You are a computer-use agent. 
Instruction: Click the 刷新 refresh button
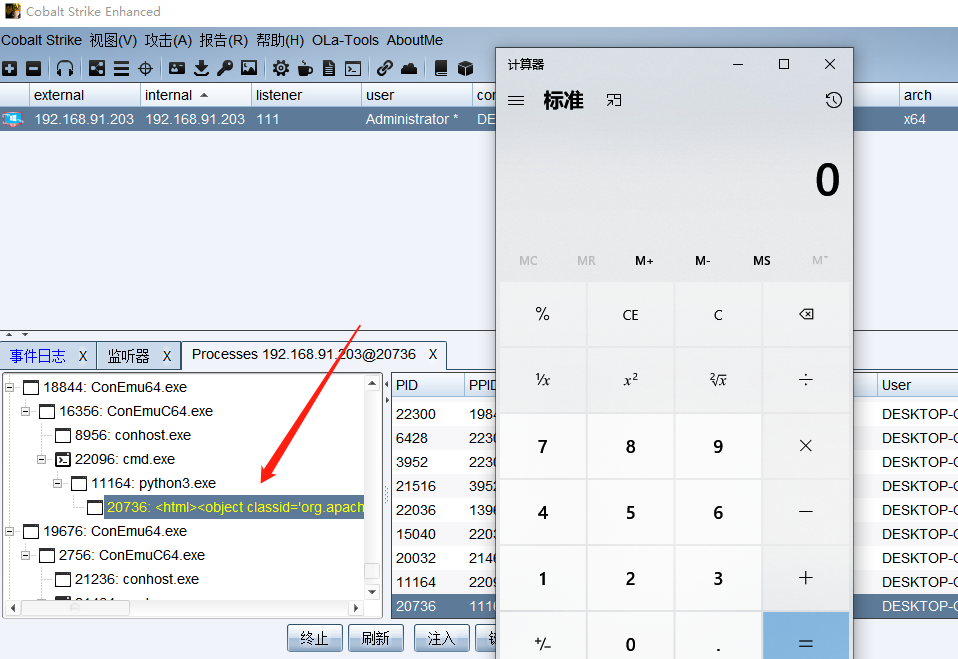pos(375,638)
